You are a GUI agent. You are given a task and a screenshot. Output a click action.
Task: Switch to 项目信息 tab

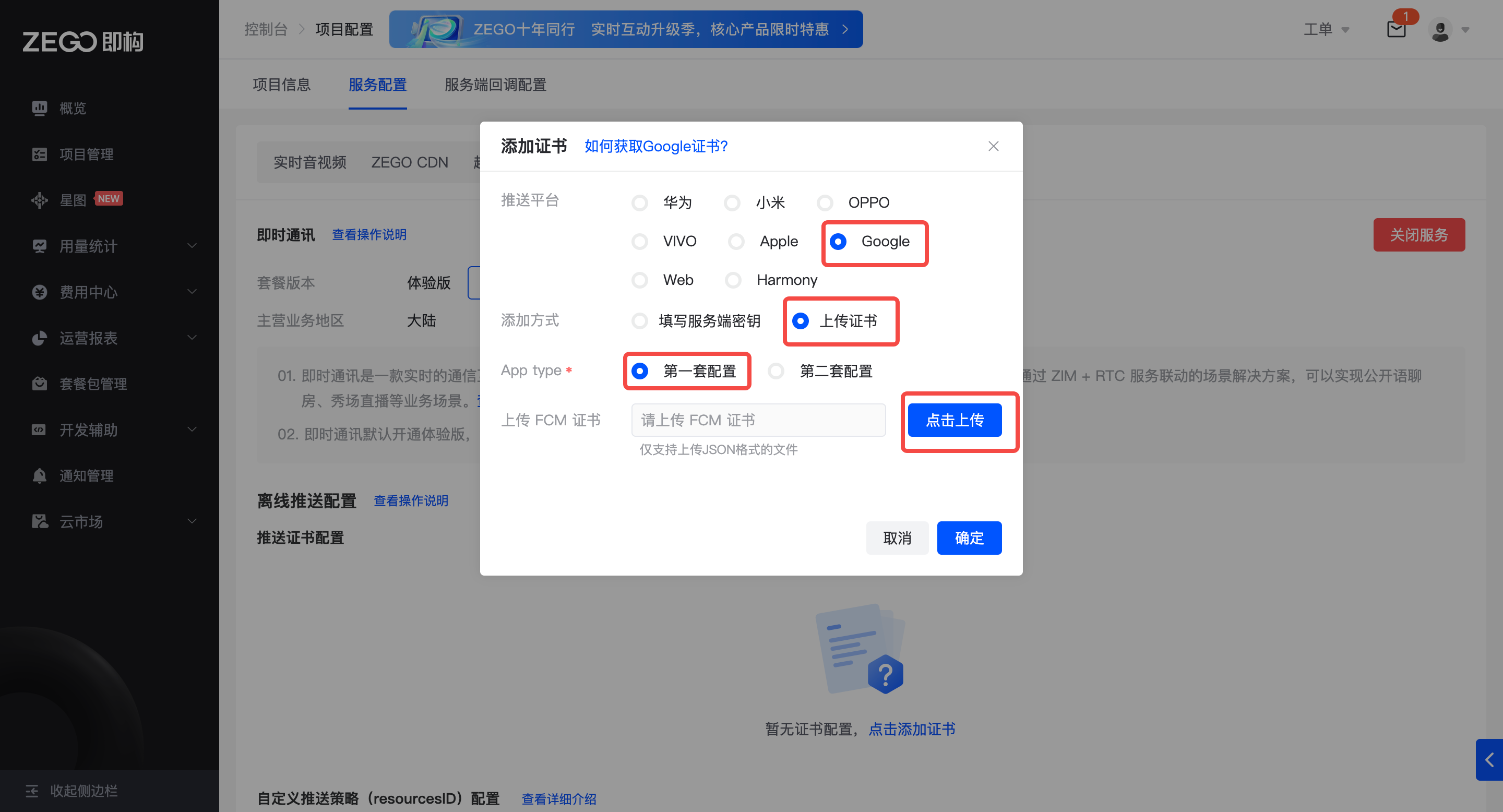281,85
